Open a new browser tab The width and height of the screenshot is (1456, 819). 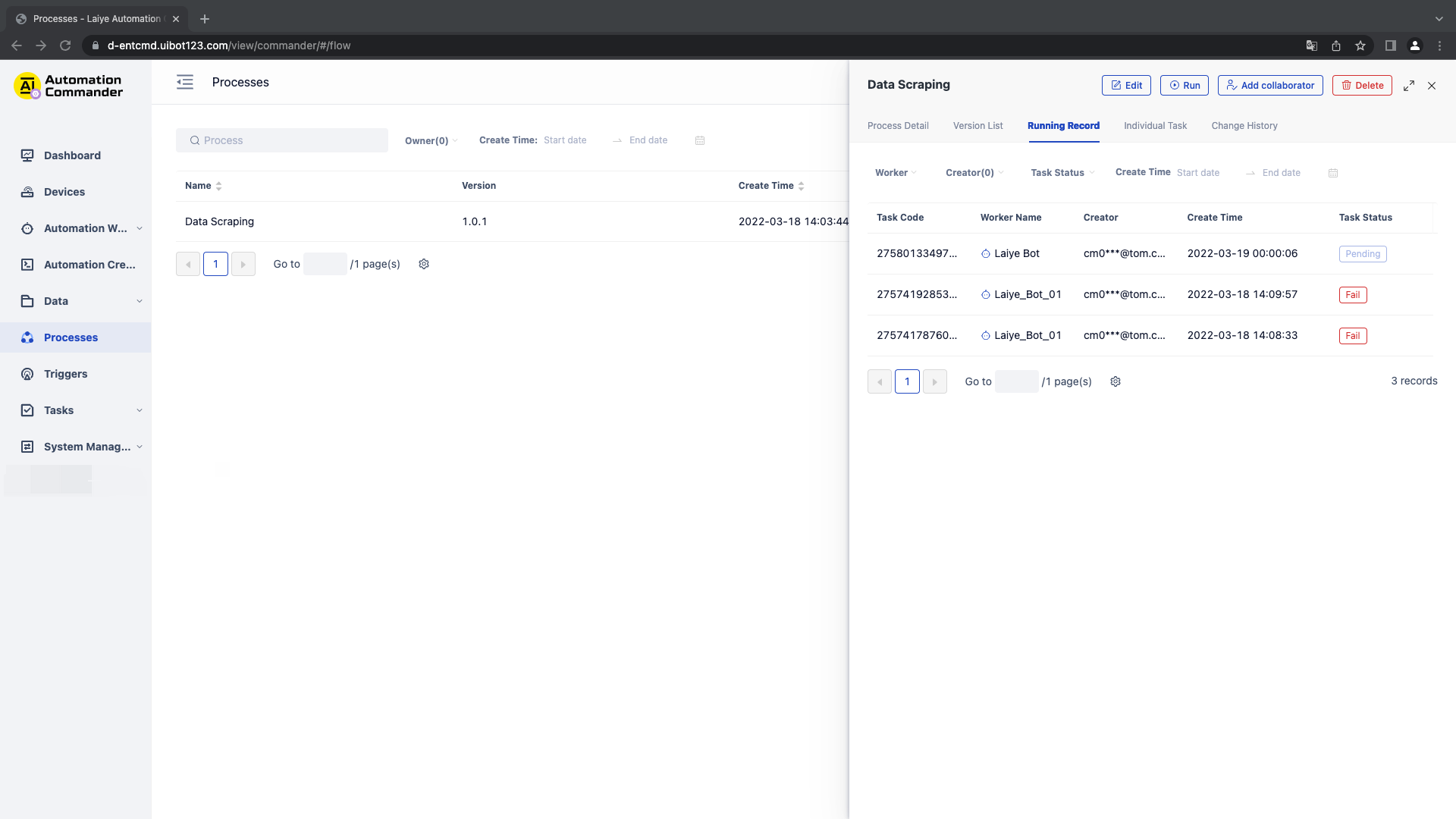coord(205,19)
